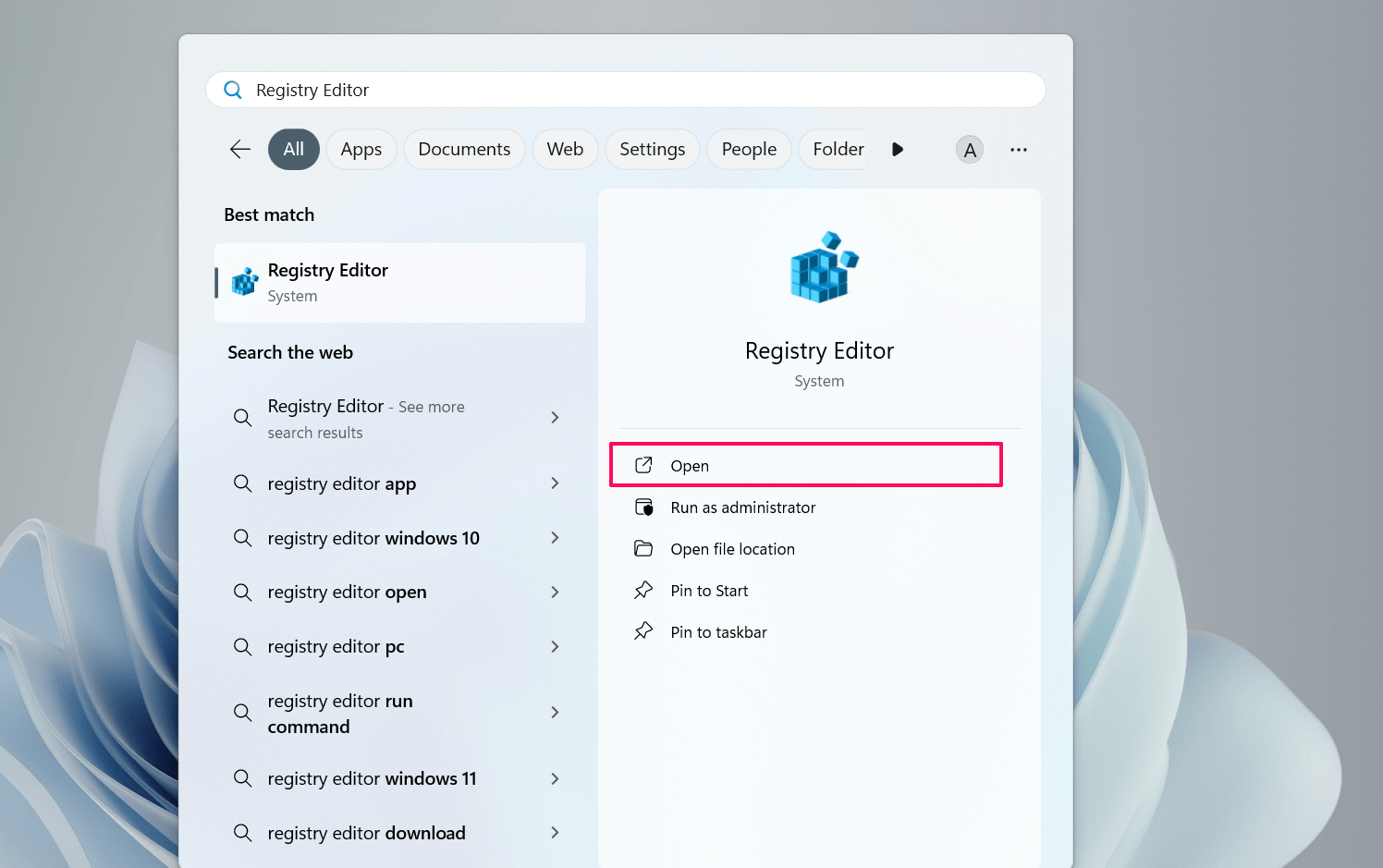Click search icon beside 'registry editor windows 11'
The height and width of the screenshot is (868, 1383).
click(242, 778)
